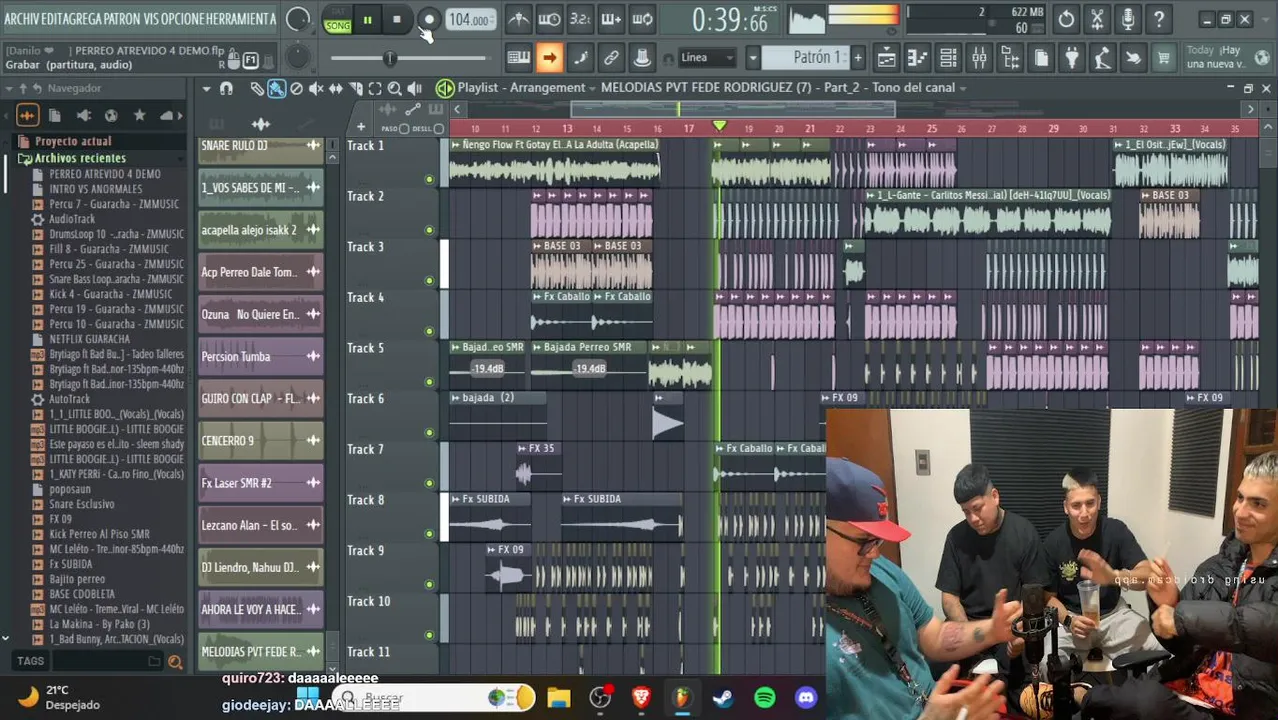
Task: Adjust the main volume knob
Action: coord(298,19)
